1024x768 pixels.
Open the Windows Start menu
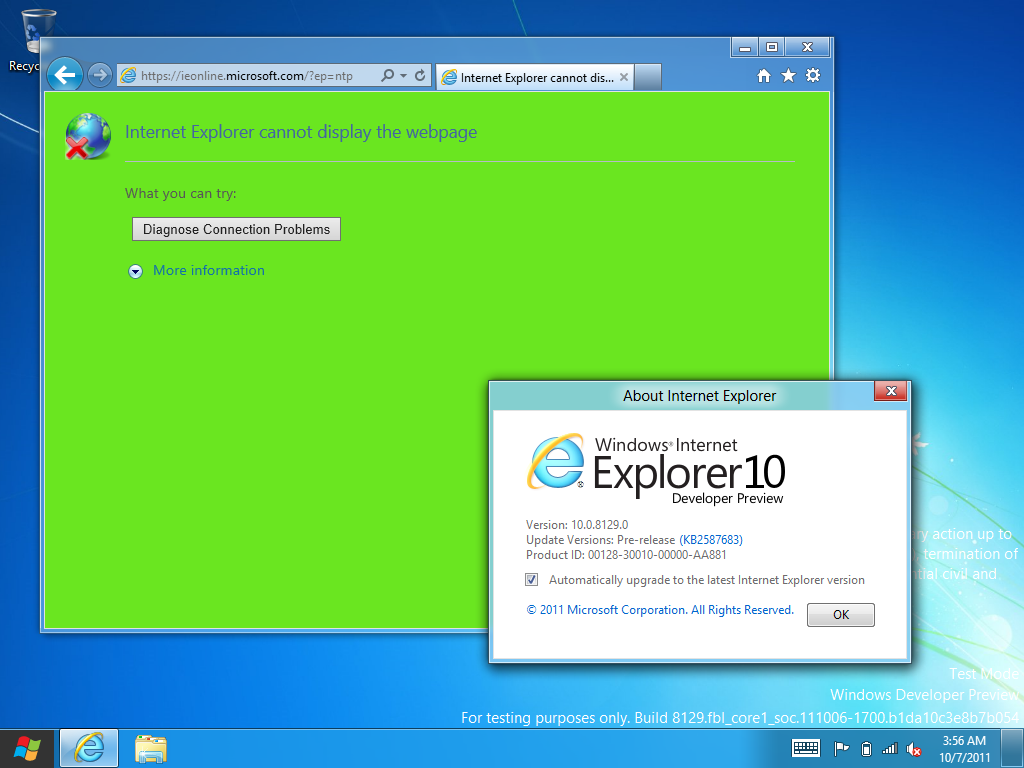click(x=27, y=748)
